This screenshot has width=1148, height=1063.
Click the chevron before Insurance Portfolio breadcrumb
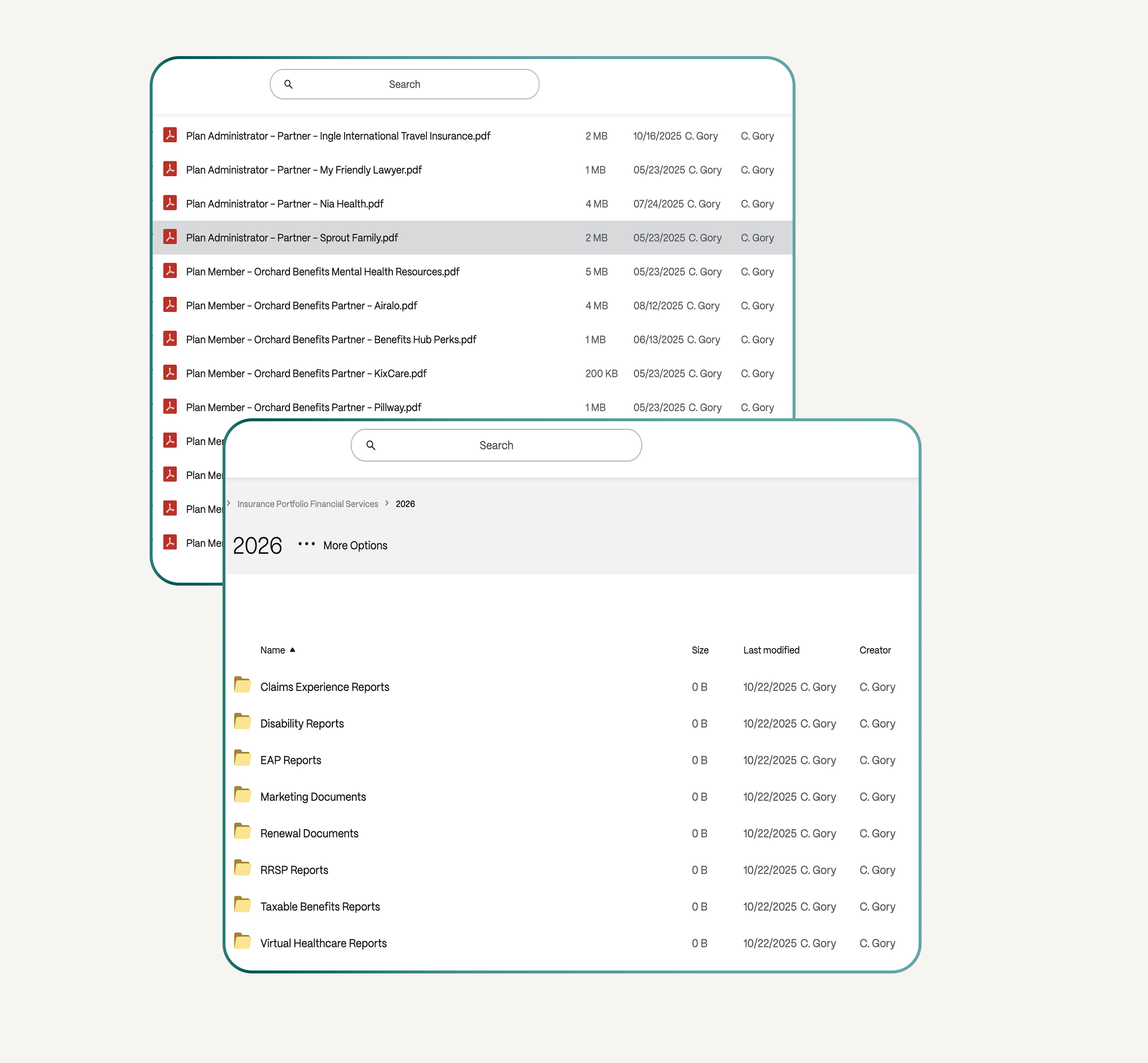point(228,503)
